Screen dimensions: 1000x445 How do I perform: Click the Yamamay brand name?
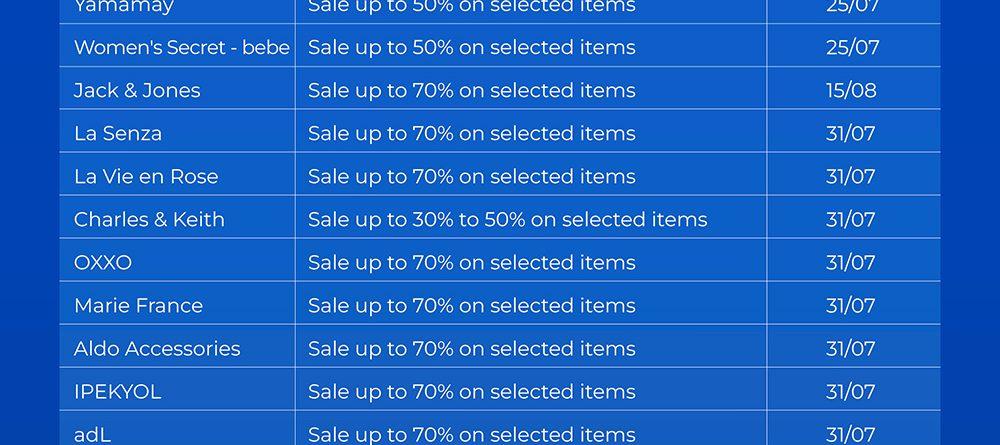pos(124,6)
